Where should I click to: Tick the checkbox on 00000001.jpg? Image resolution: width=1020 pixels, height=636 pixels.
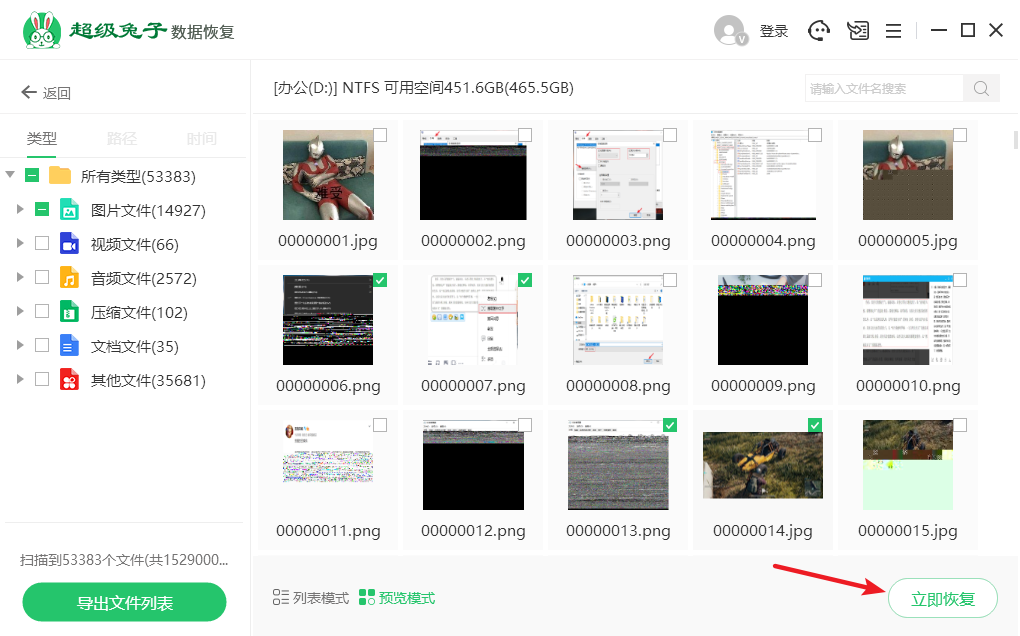click(380, 135)
